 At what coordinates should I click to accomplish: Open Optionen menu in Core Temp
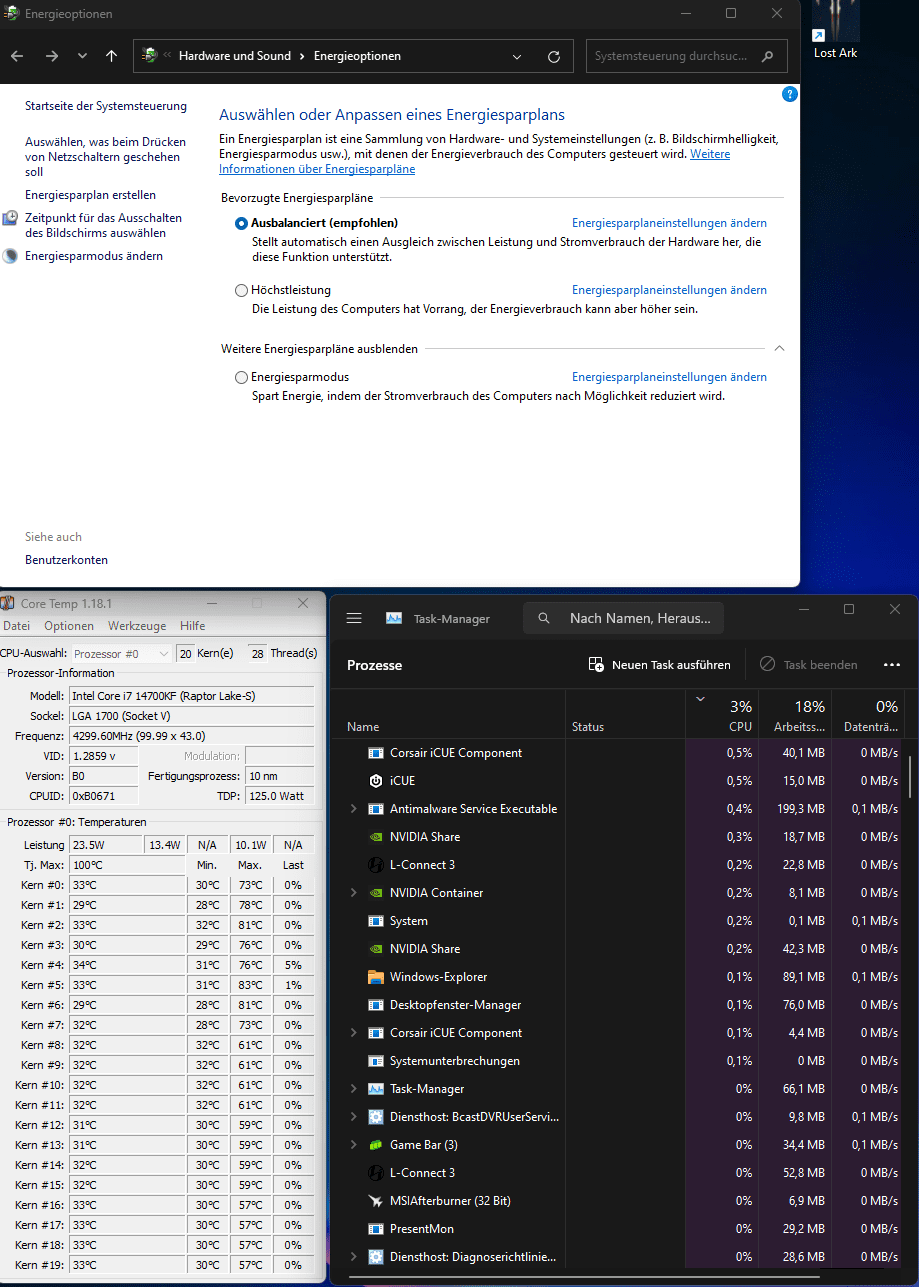pos(69,626)
